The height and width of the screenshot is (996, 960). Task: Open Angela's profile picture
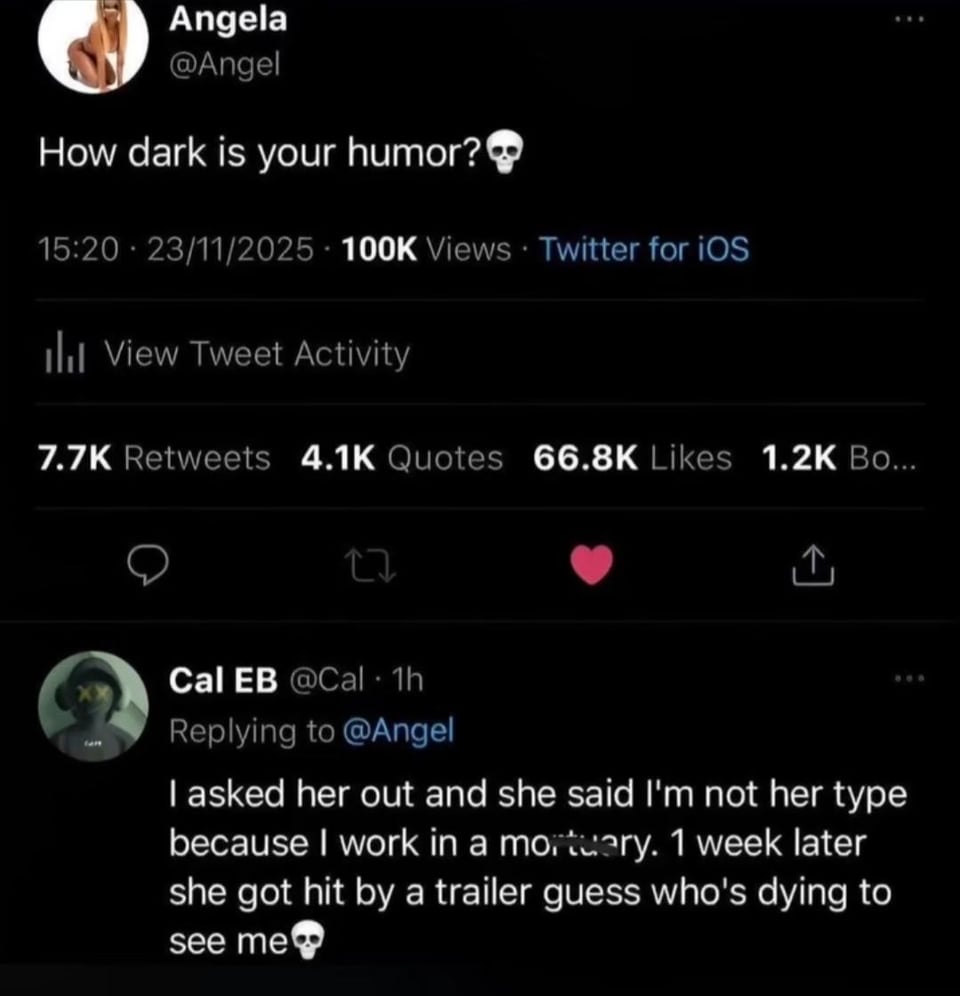pyautogui.click(x=92, y=46)
